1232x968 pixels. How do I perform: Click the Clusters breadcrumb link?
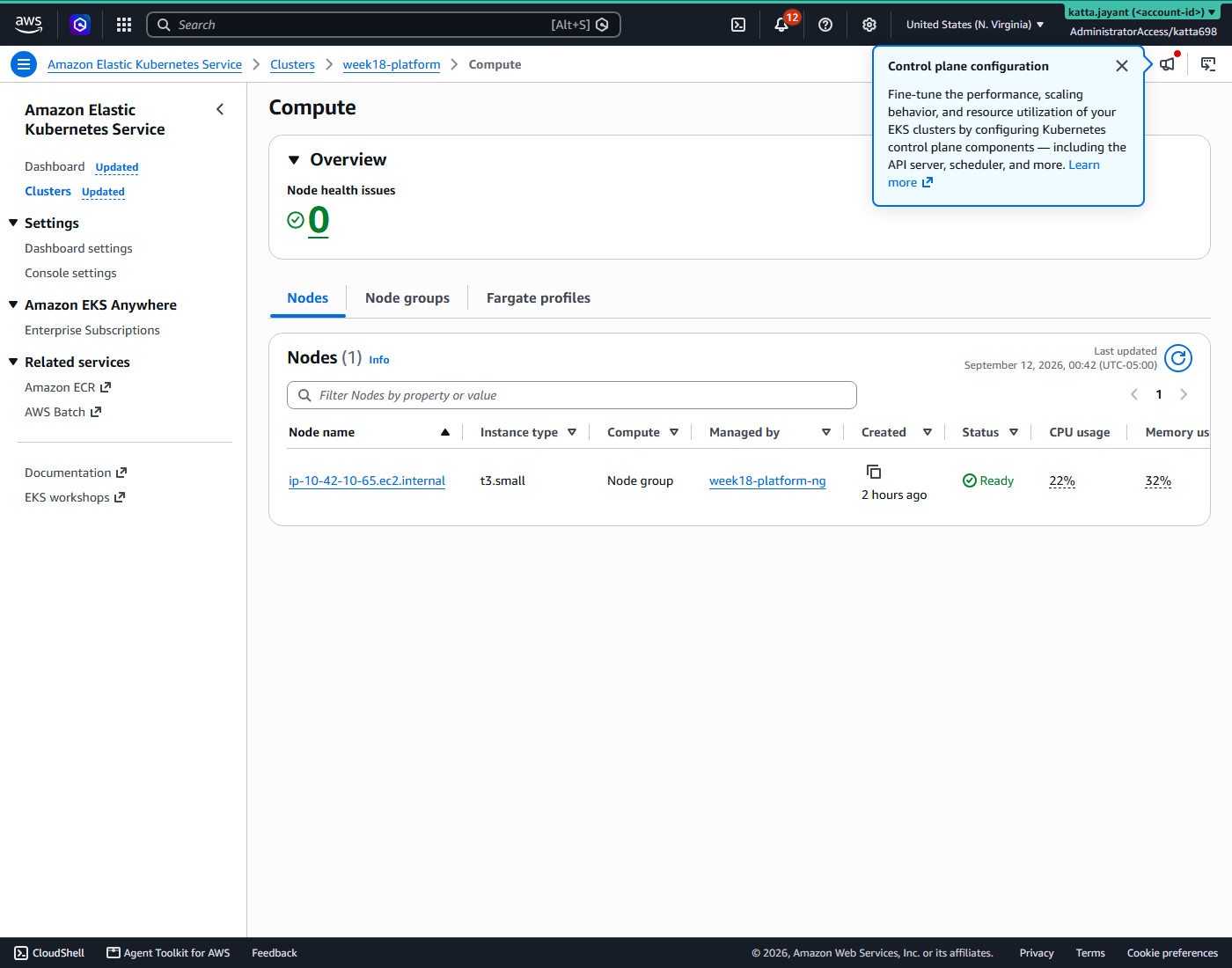292,64
